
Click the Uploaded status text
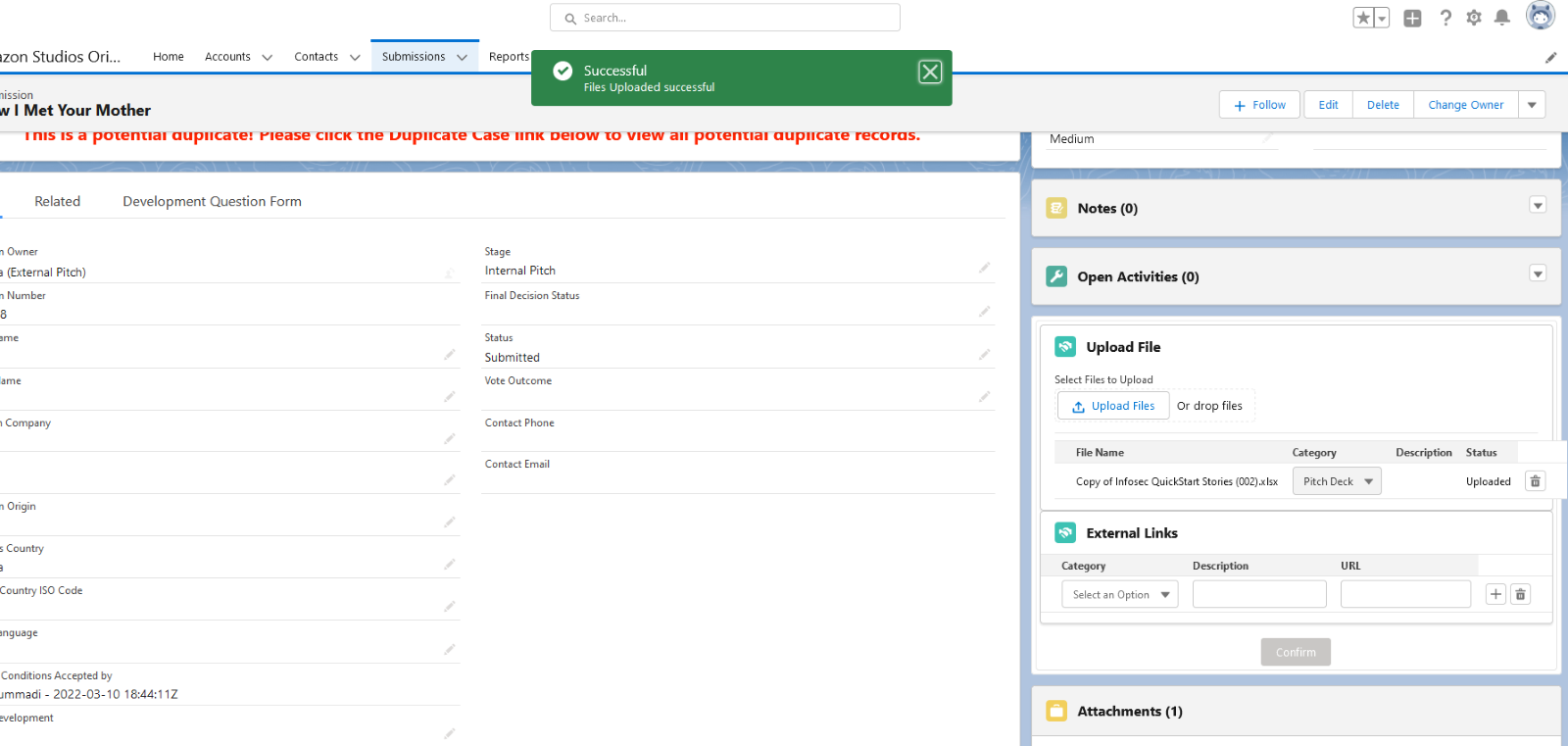[1488, 481]
